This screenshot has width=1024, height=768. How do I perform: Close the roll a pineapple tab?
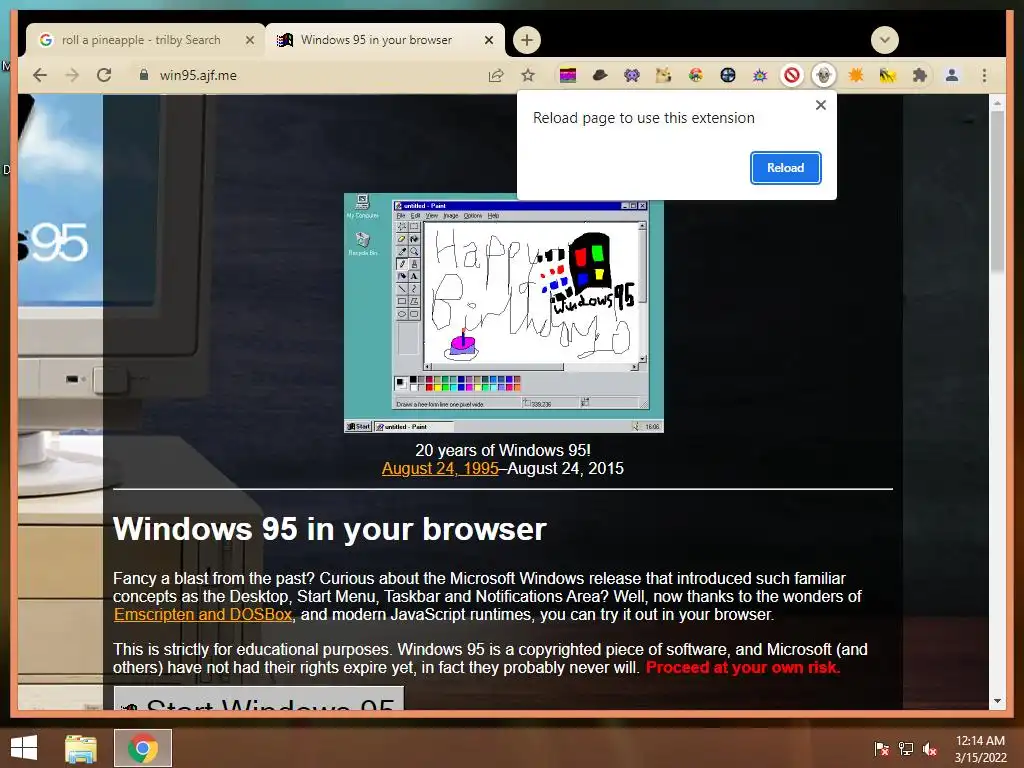coord(249,40)
